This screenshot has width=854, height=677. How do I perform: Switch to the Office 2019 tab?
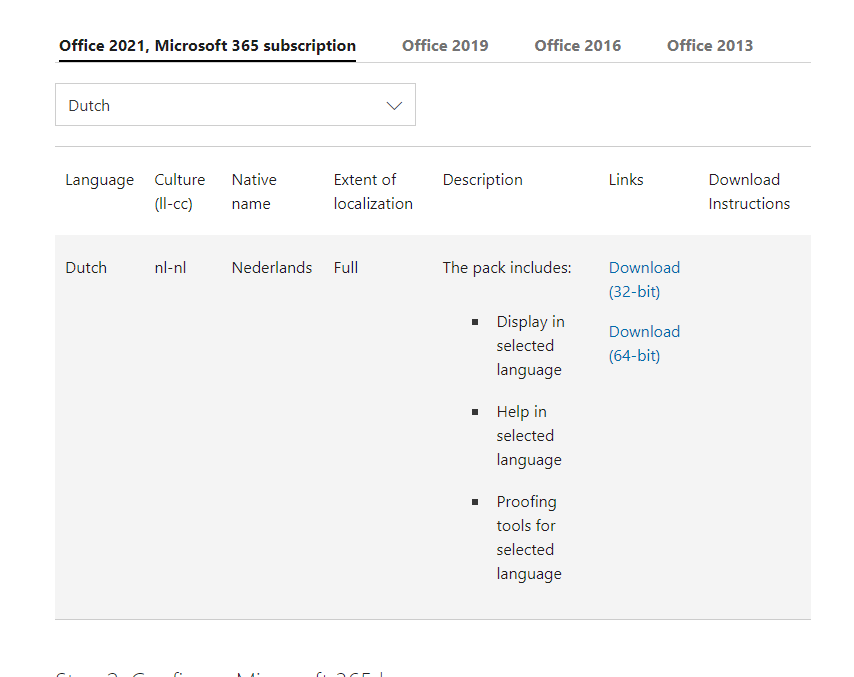[x=445, y=46]
